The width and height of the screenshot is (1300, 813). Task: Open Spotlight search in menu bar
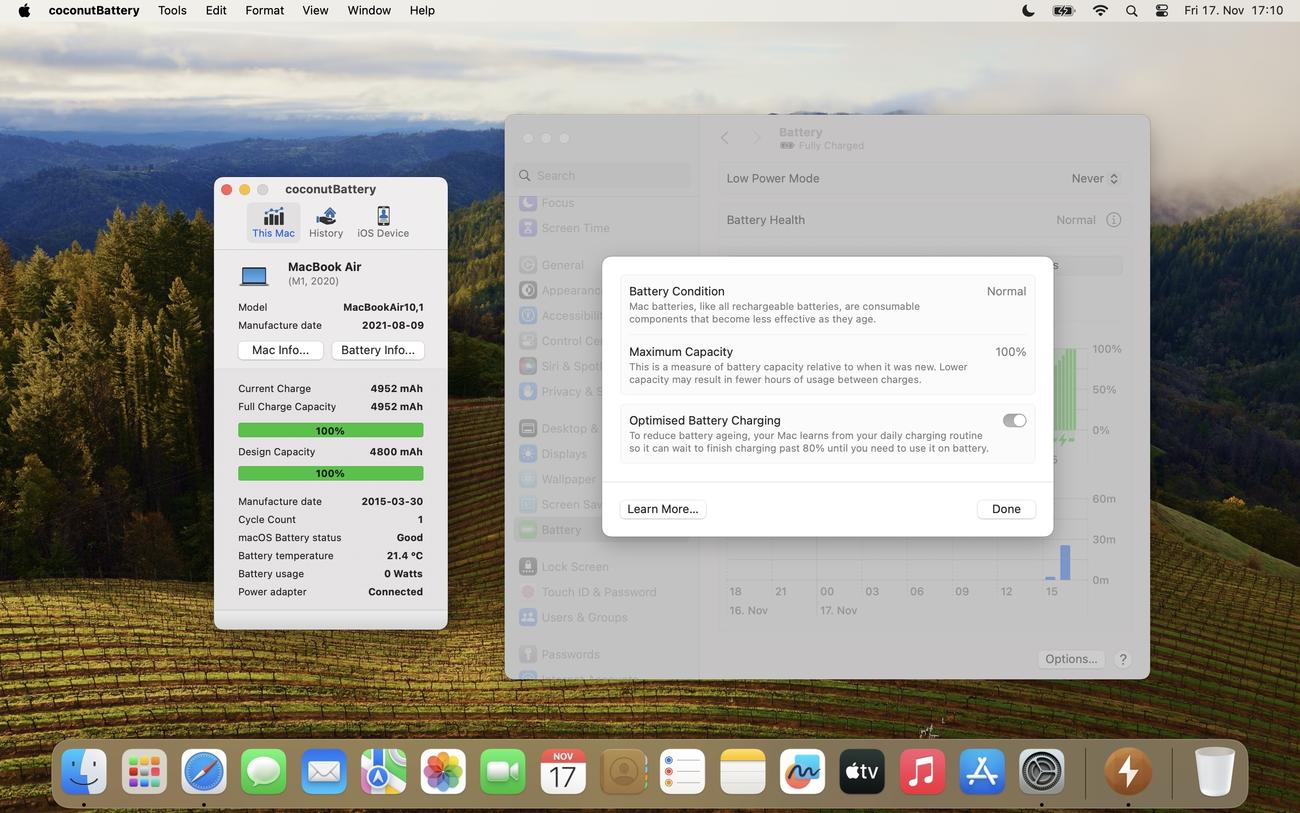1131,10
